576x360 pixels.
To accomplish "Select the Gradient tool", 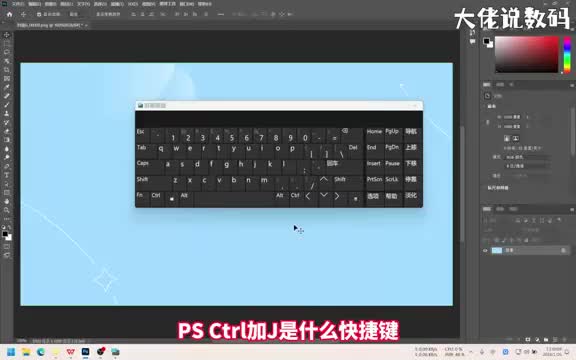I will click(x=7, y=140).
